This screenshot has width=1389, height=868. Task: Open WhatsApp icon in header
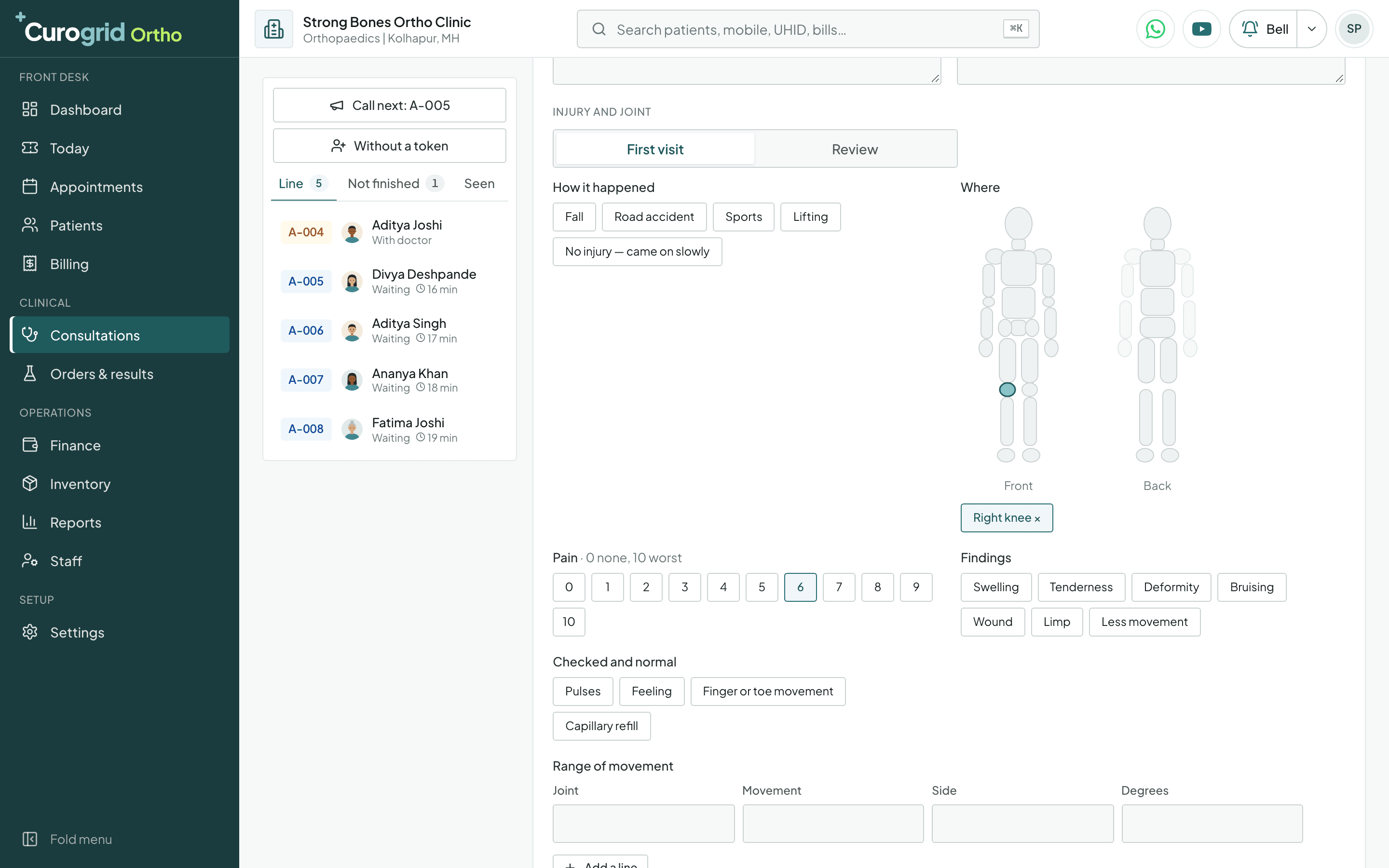coord(1155,29)
